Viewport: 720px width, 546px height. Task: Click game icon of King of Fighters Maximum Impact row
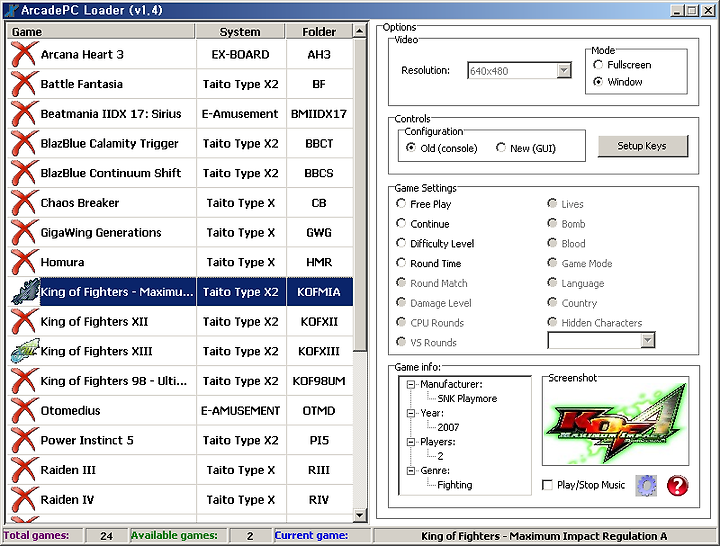click(x=25, y=292)
